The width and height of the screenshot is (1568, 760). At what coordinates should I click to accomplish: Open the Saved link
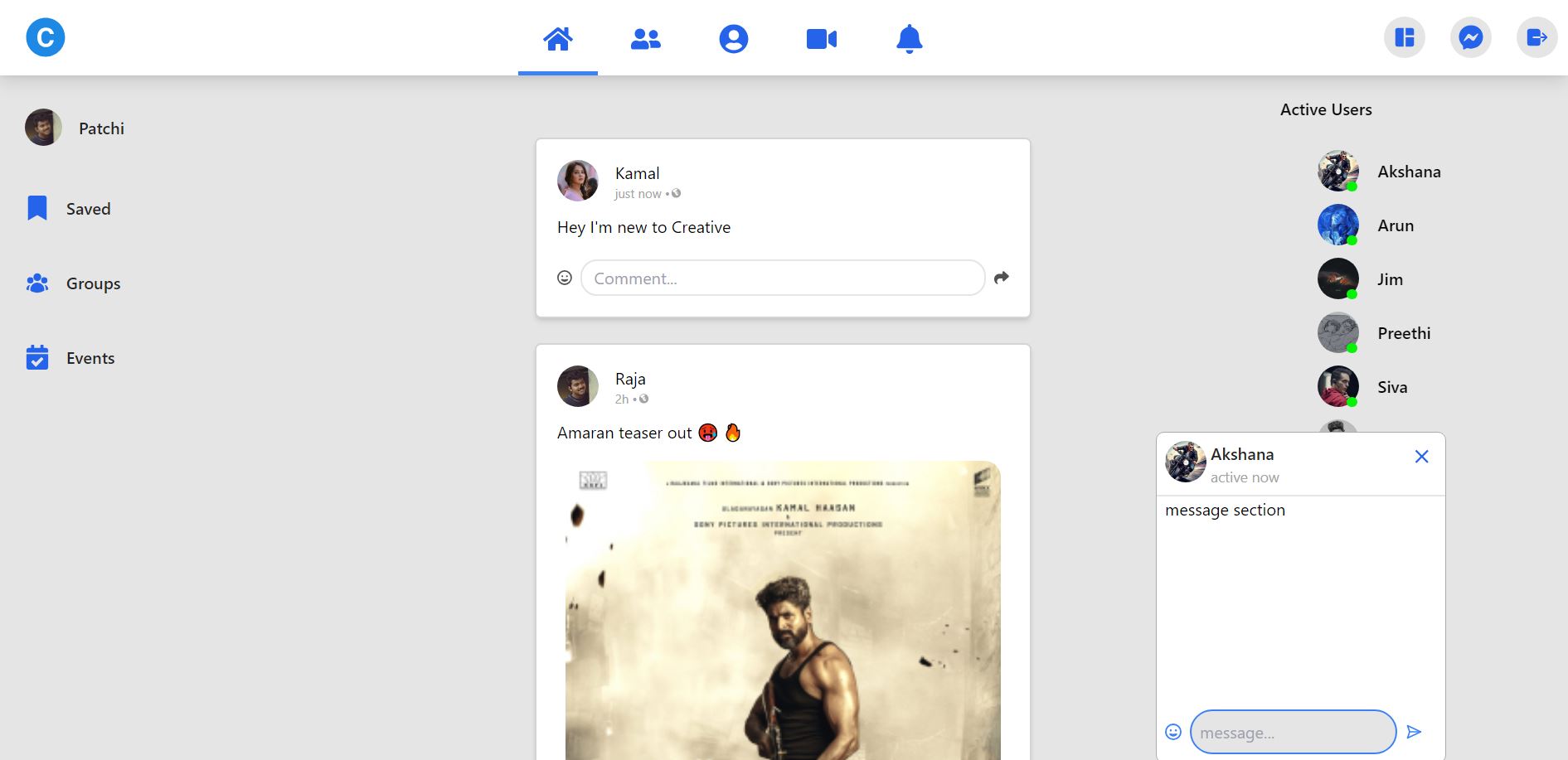(x=89, y=209)
